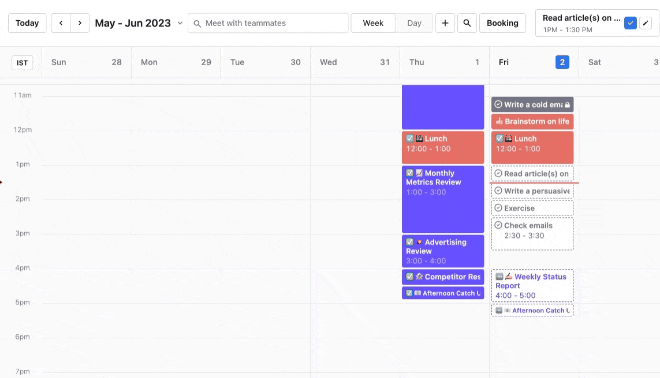The height and width of the screenshot is (378, 660).
Task: Complete the Read article(s) on task circle
Action: coord(498,173)
